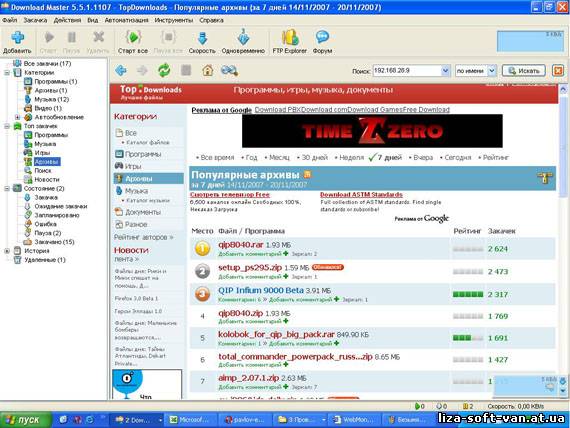Viewport: 570px width, 428px height.
Task: Click the Time Zero banner ad
Action: pyautogui.click(x=372, y=131)
